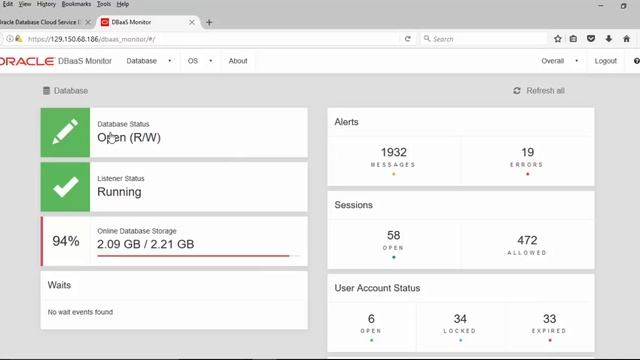Image resolution: width=640 pixels, height=360 pixels.
Task: Click the Open (R/W) database status text
Action: tap(129, 138)
